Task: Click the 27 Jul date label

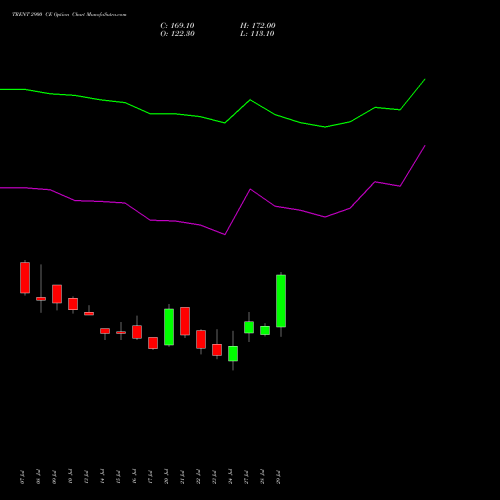Action: click(x=246, y=477)
